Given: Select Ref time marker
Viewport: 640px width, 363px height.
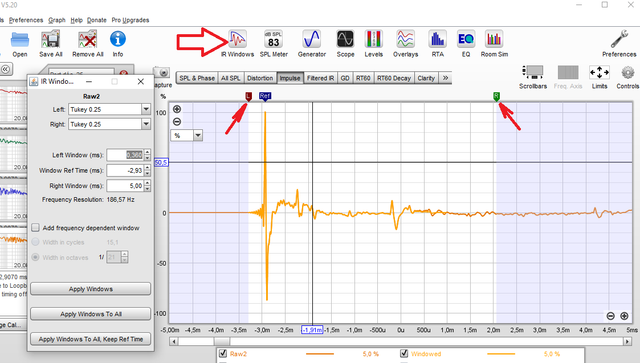Looking at the screenshot, I should (x=265, y=96).
